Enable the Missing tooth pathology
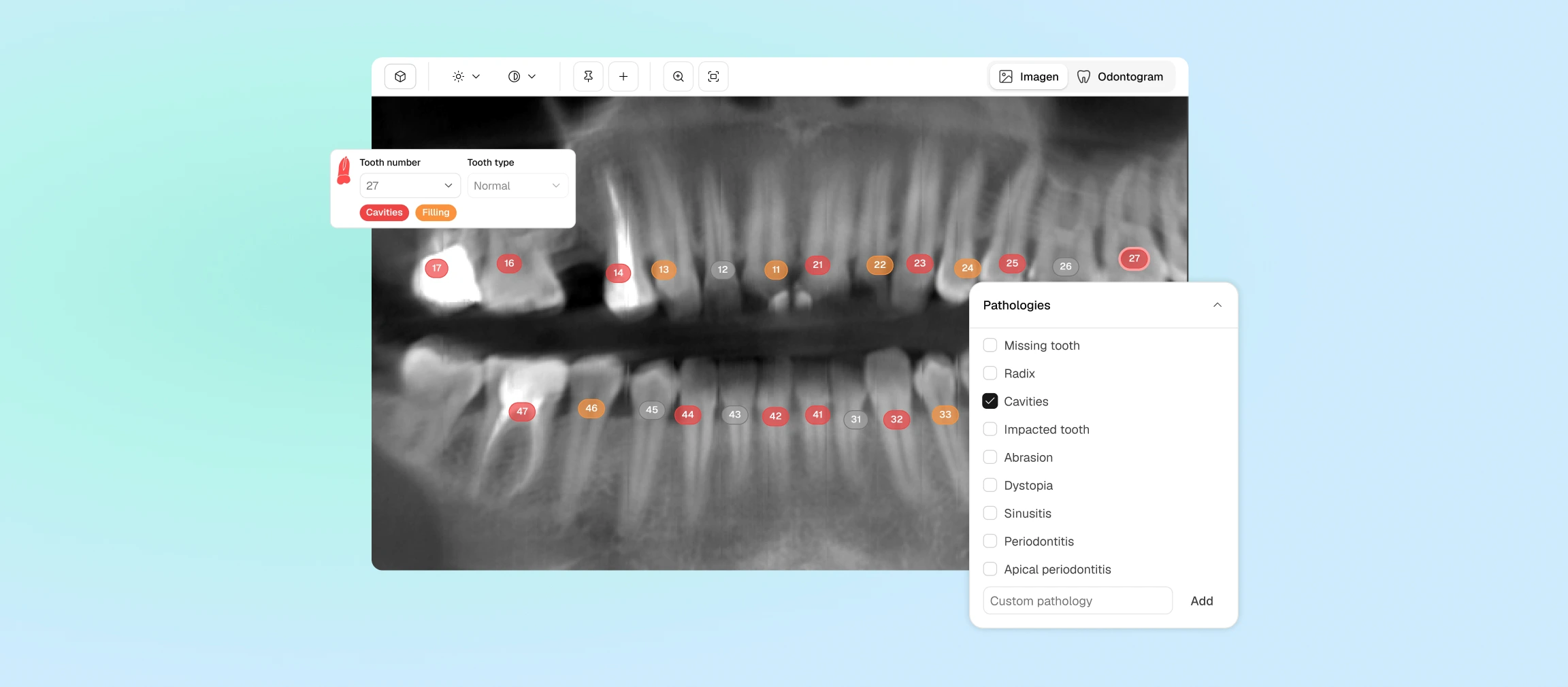Image resolution: width=1568 pixels, height=687 pixels. 990,345
